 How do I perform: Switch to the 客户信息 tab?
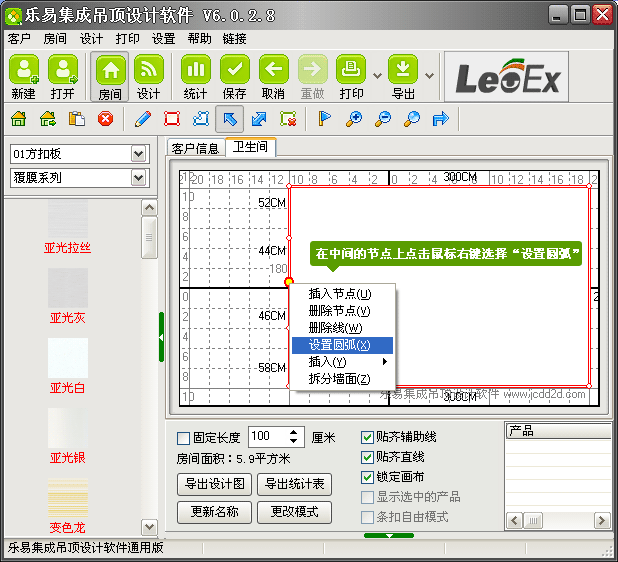click(195, 148)
